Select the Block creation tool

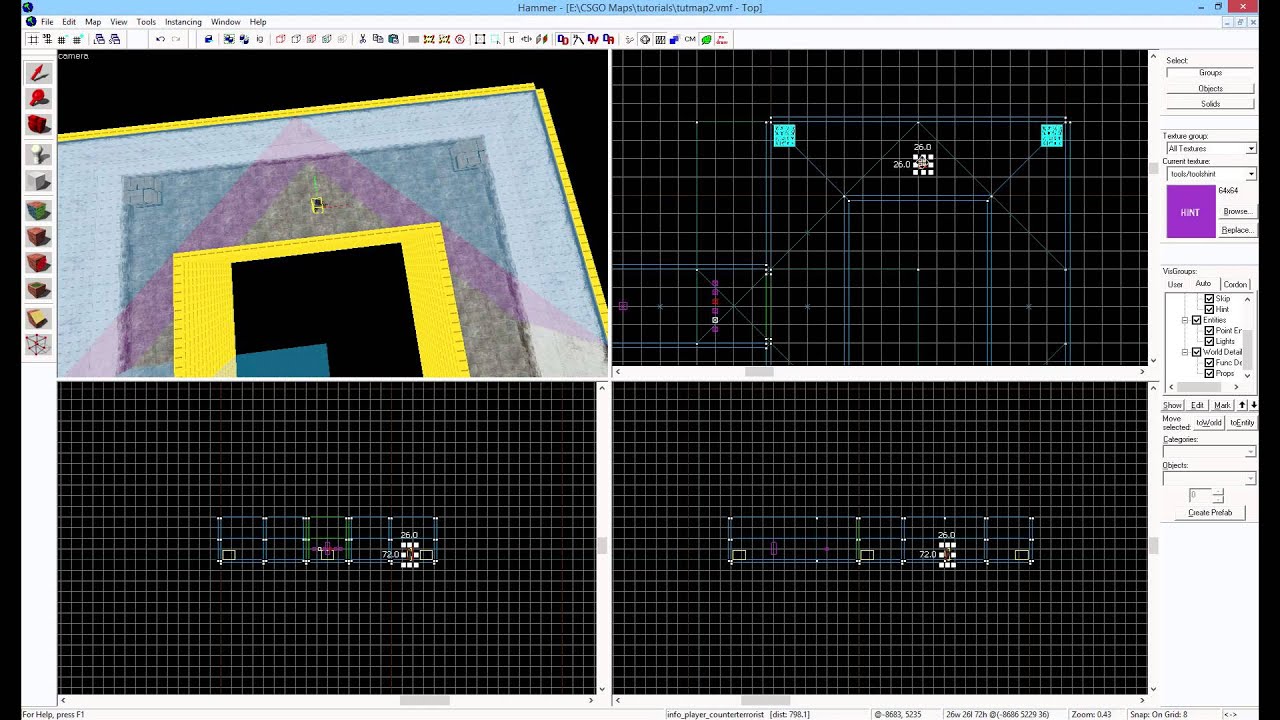pyautogui.click(x=38, y=181)
